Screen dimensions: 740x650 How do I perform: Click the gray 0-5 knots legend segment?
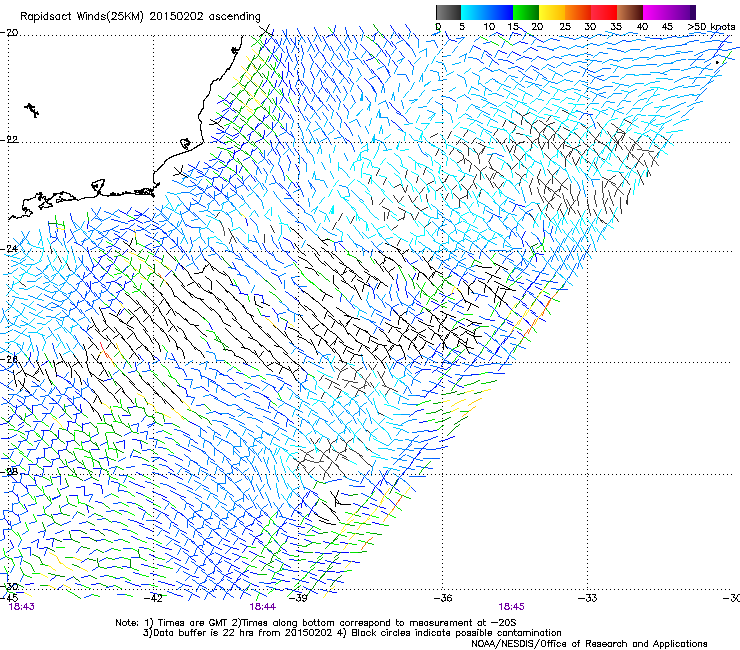coord(448,12)
